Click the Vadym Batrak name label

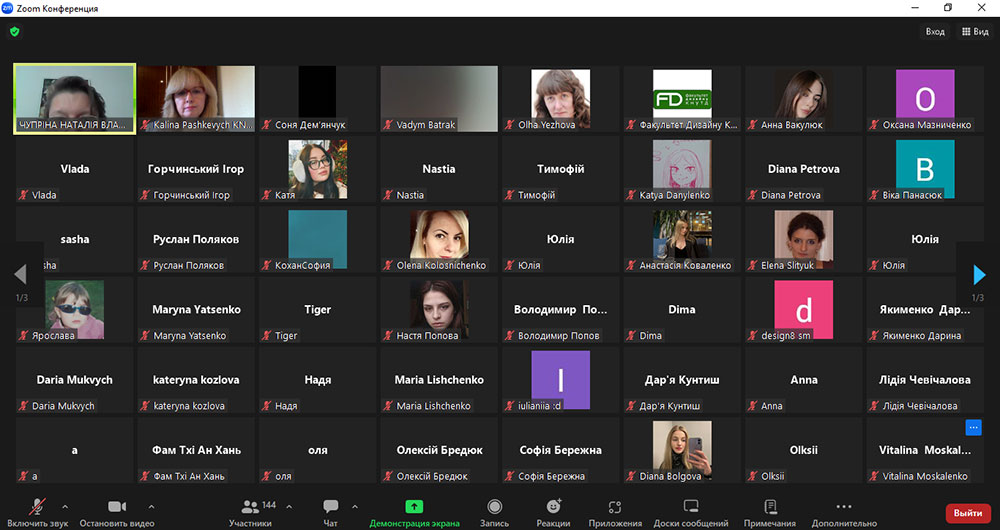point(425,125)
